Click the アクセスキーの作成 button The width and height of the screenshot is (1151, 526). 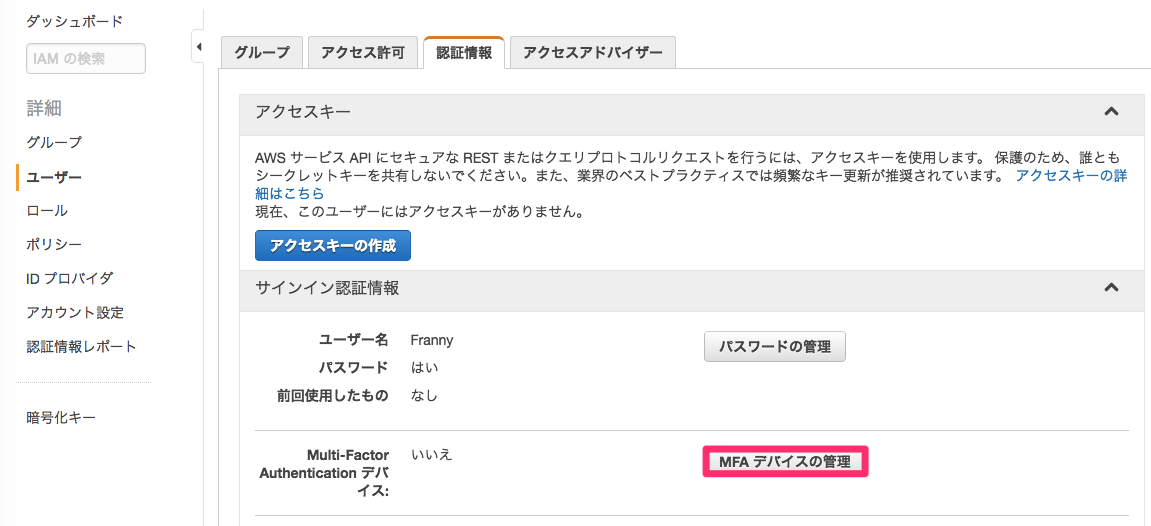pos(333,245)
